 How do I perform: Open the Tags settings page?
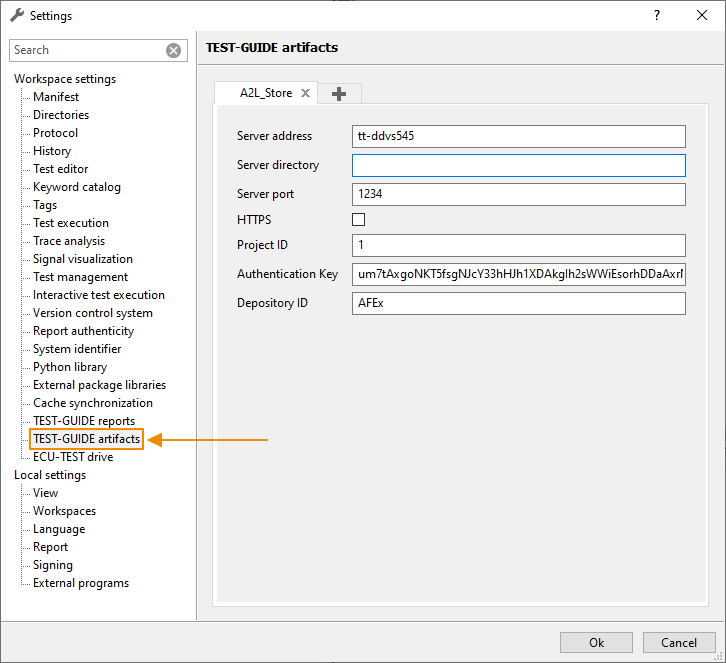(45, 205)
